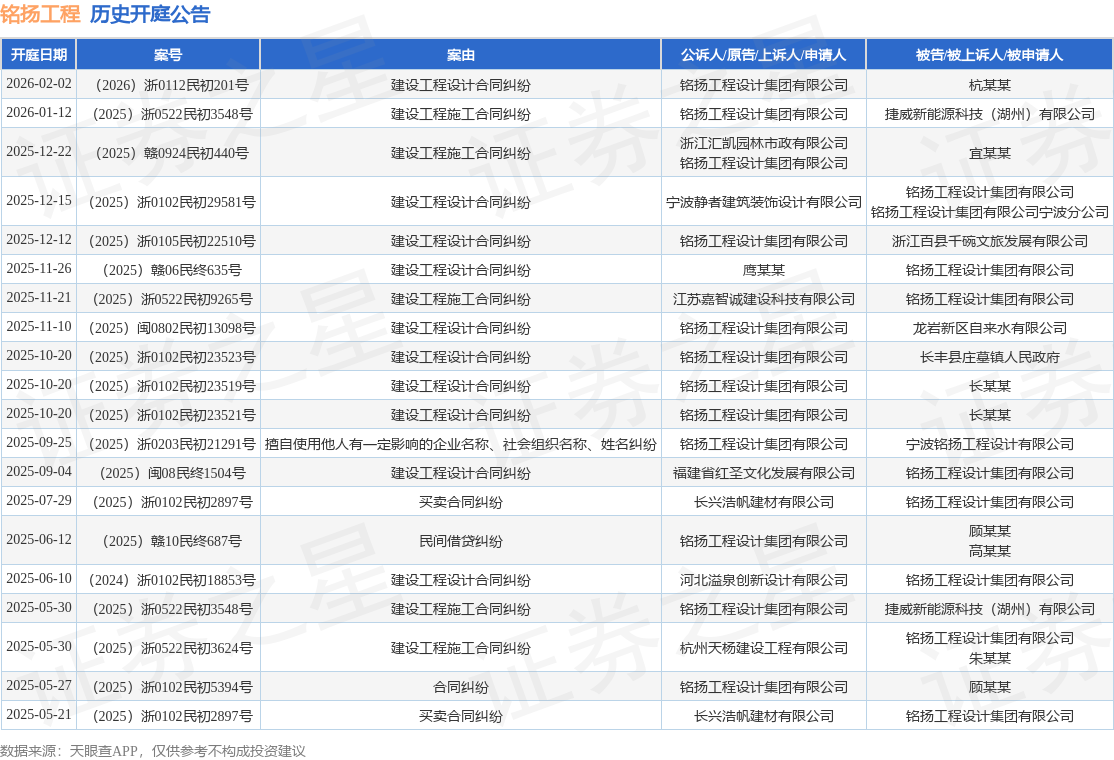Click defendant 浙江百县千碗文旅发展有限公司
The width and height of the screenshot is (1114, 760).
pyautogui.click(x=990, y=241)
